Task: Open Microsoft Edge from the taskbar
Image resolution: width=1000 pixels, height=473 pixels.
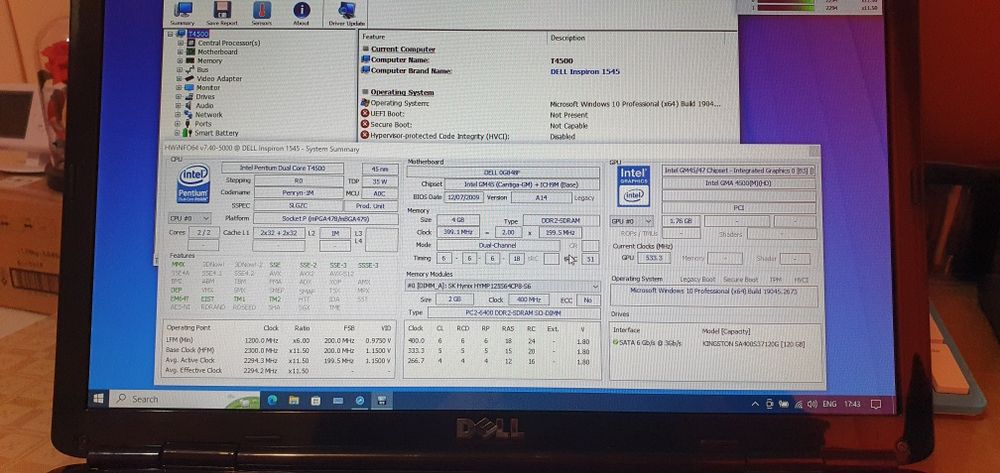Action: click(x=273, y=401)
